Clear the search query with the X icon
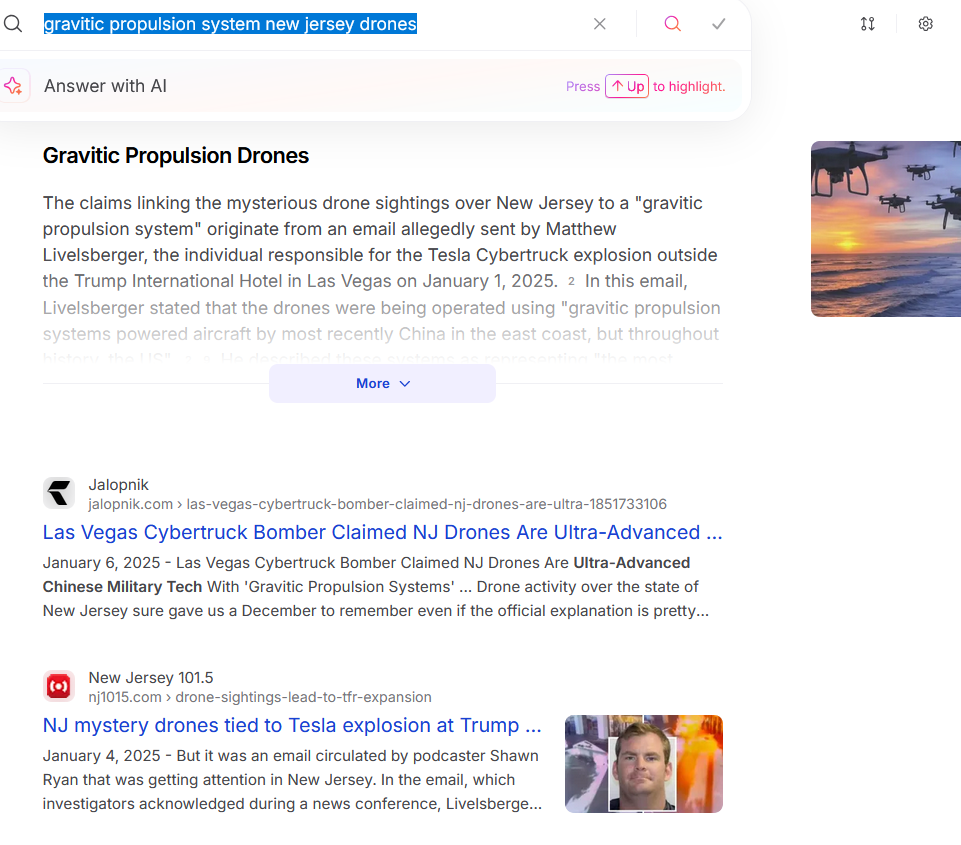The image size is (961, 845). pos(599,24)
